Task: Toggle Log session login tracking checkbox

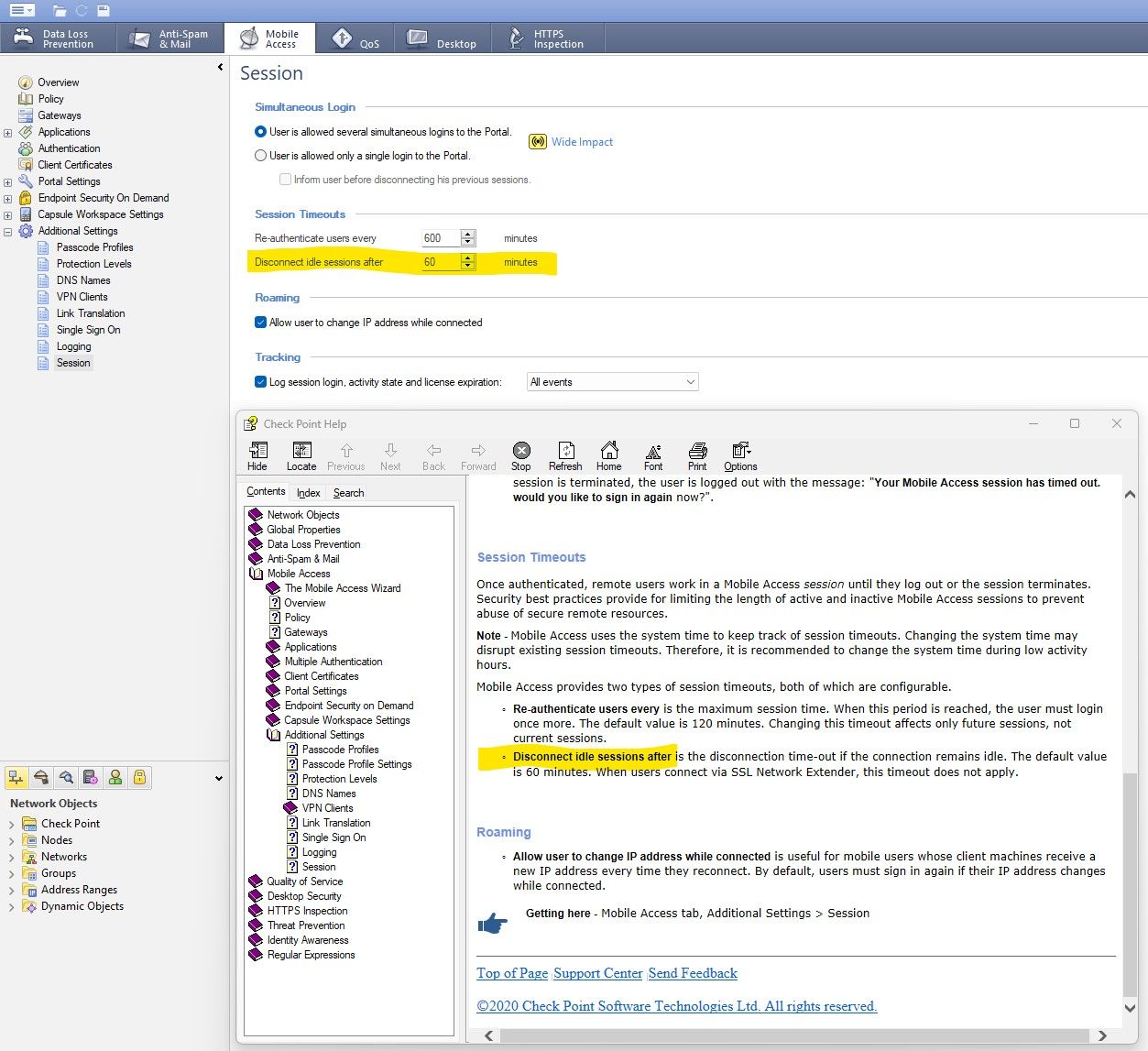Action: pyautogui.click(x=261, y=382)
